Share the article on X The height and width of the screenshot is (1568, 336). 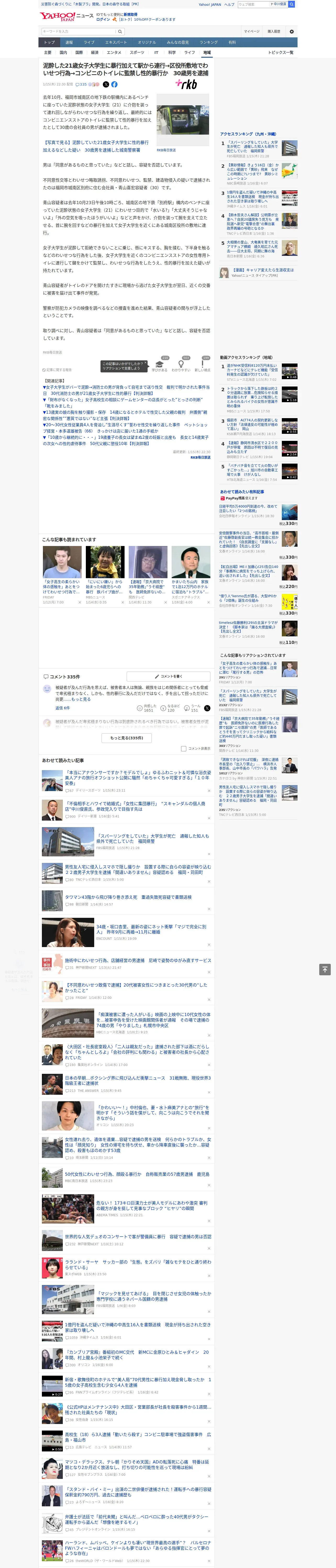(105, 85)
